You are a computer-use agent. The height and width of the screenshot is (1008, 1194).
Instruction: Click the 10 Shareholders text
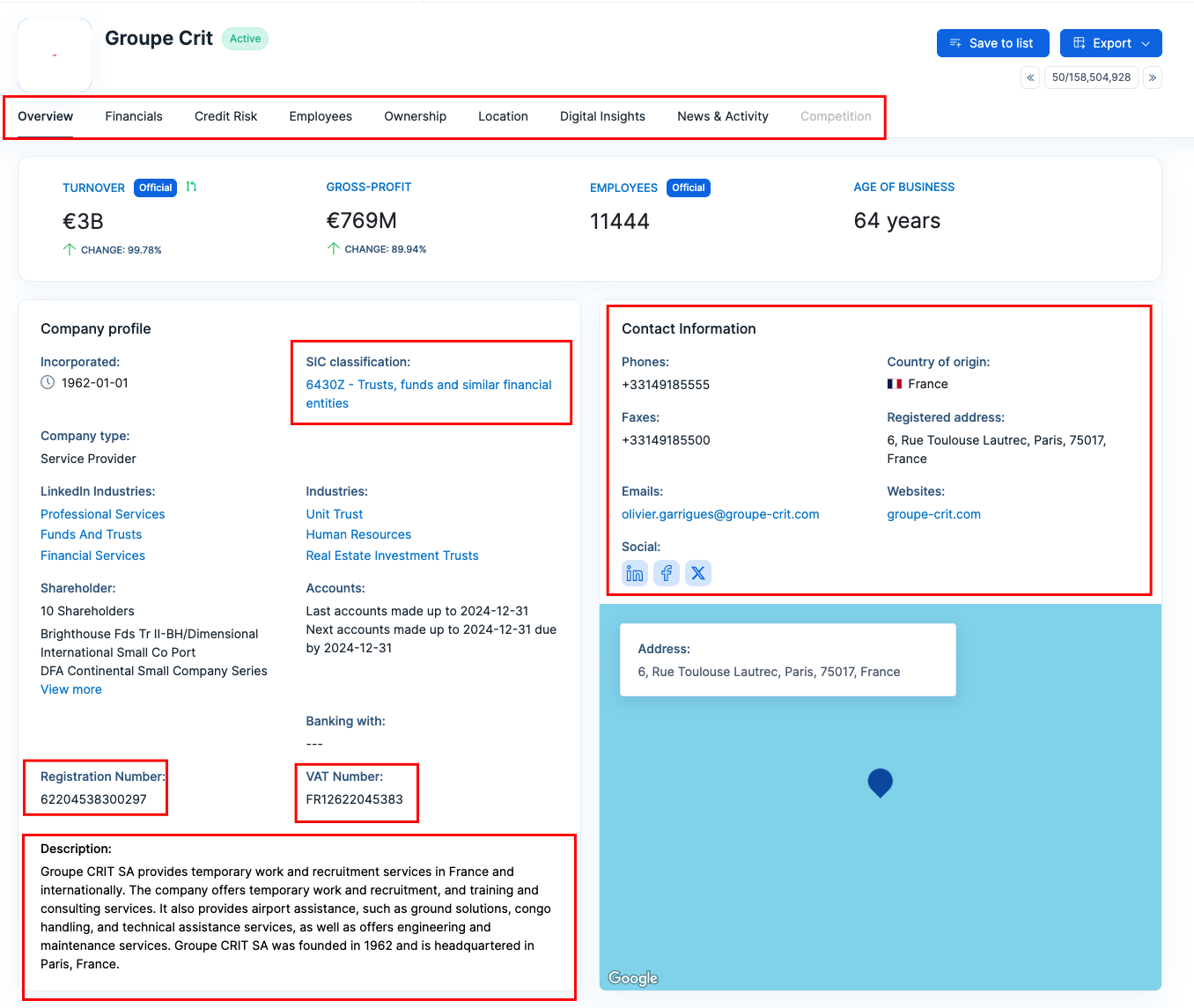pos(87,611)
